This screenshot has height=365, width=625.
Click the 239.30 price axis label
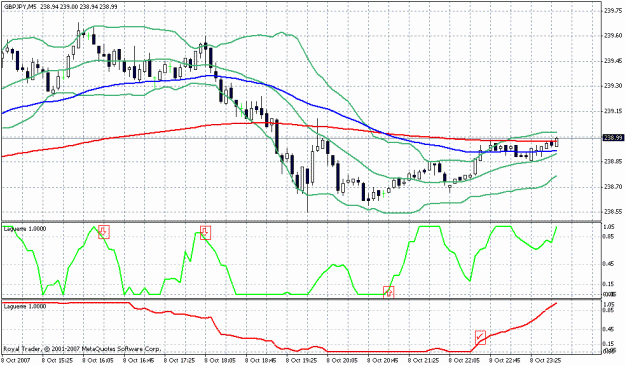click(x=613, y=86)
